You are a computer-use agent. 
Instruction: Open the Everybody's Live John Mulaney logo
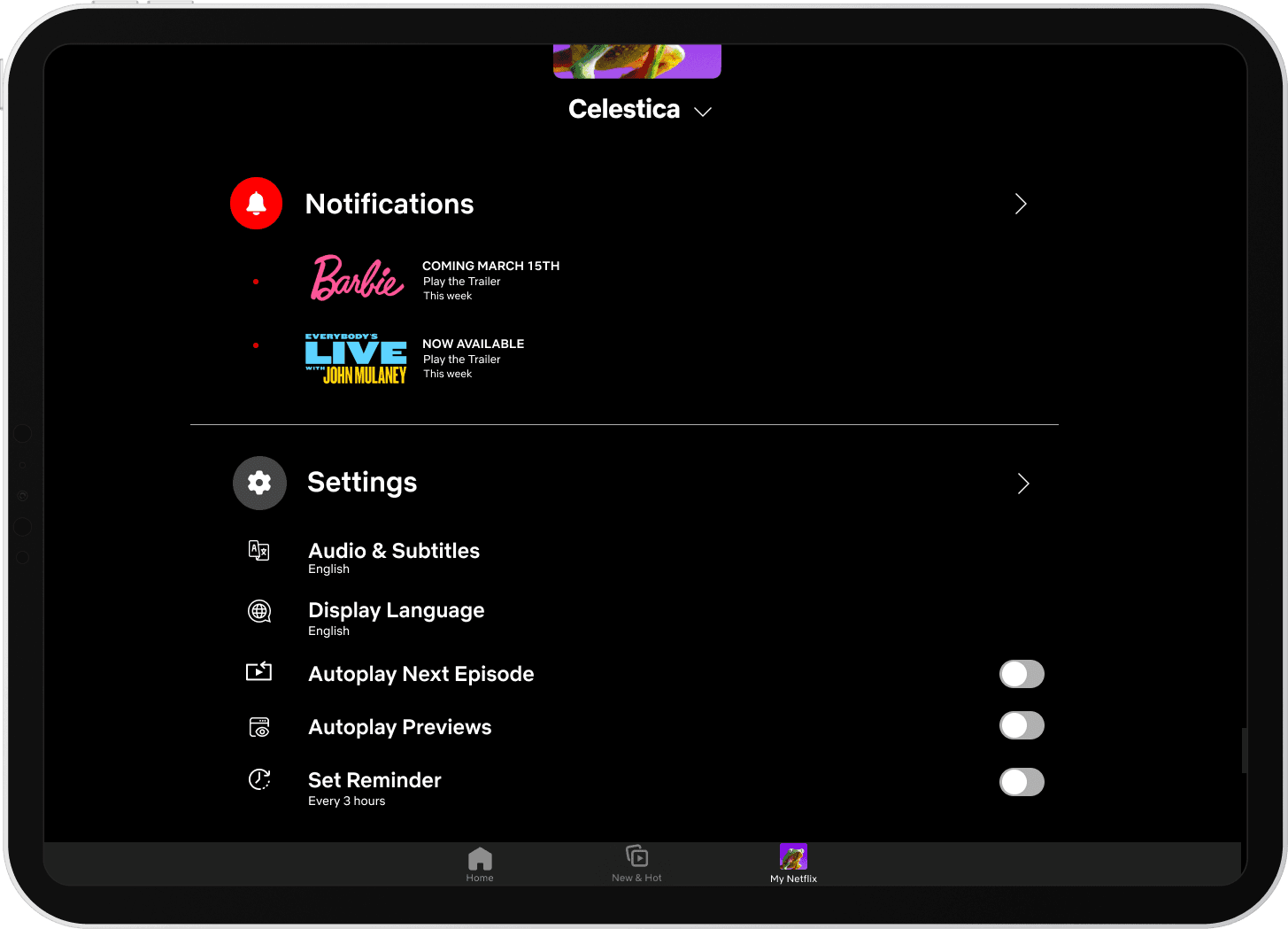(356, 359)
